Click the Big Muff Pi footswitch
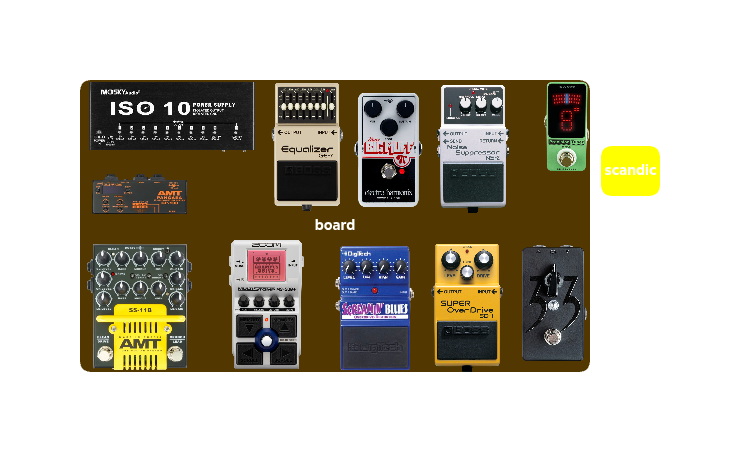740x452 pixels. (x=388, y=171)
